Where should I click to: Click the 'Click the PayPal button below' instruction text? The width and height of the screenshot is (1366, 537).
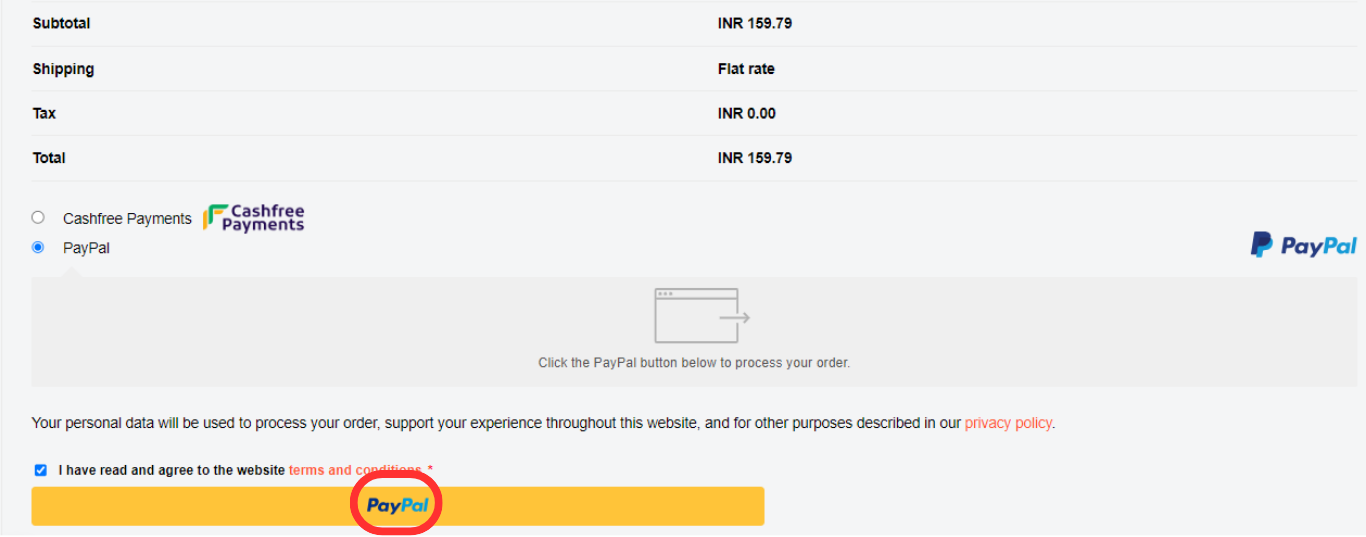coord(694,363)
